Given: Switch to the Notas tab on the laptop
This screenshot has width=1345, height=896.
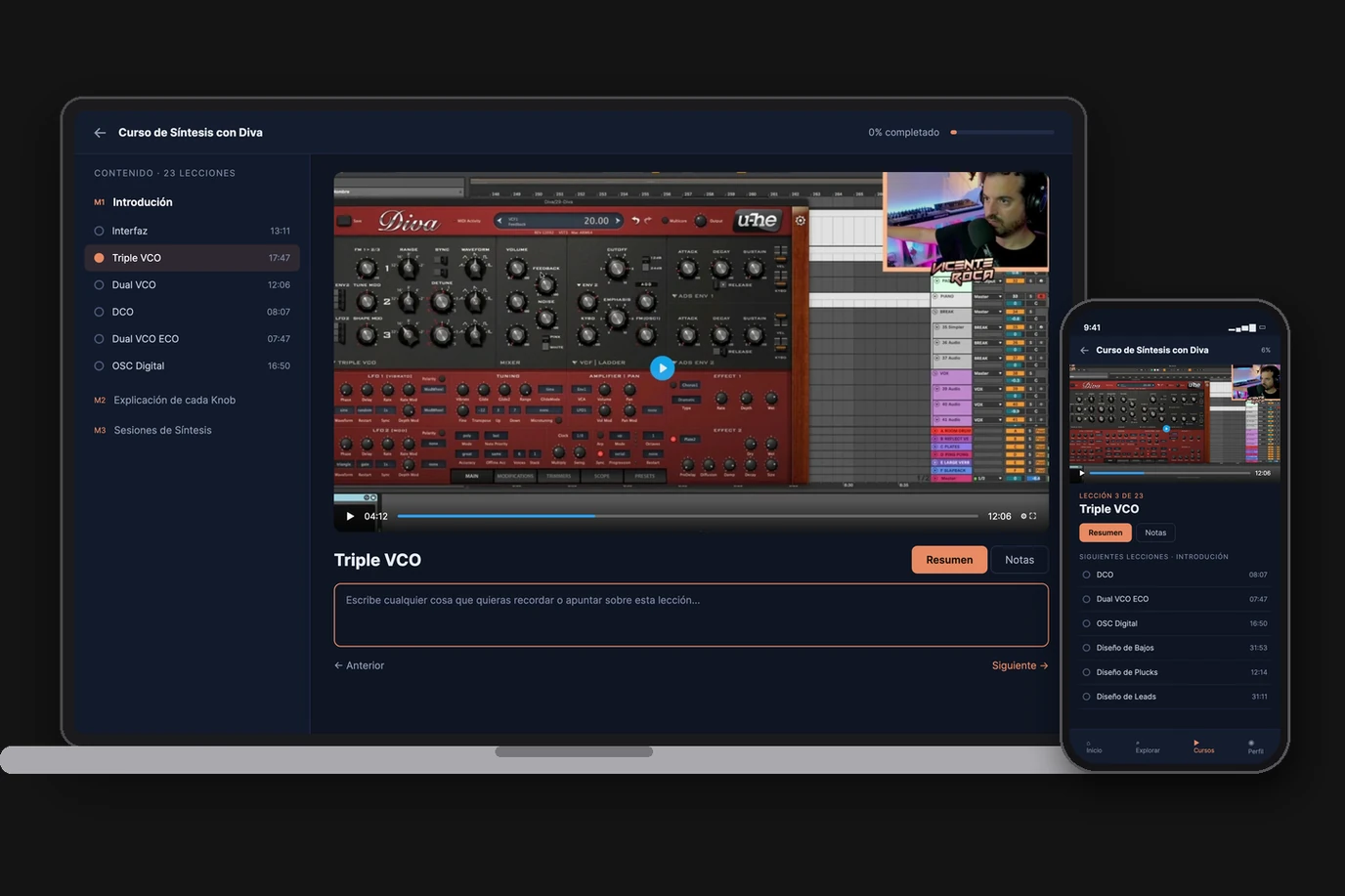Looking at the screenshot, I should coord(1020,560).
